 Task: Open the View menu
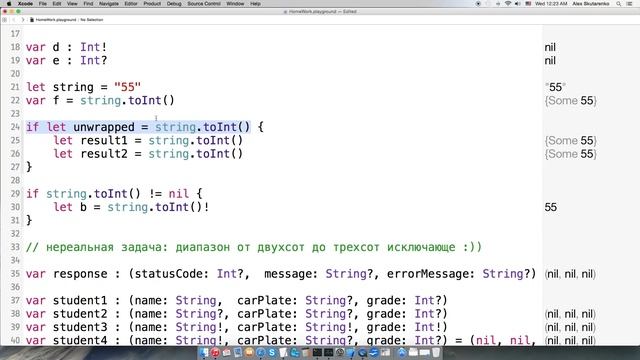(x=72, y=4)
